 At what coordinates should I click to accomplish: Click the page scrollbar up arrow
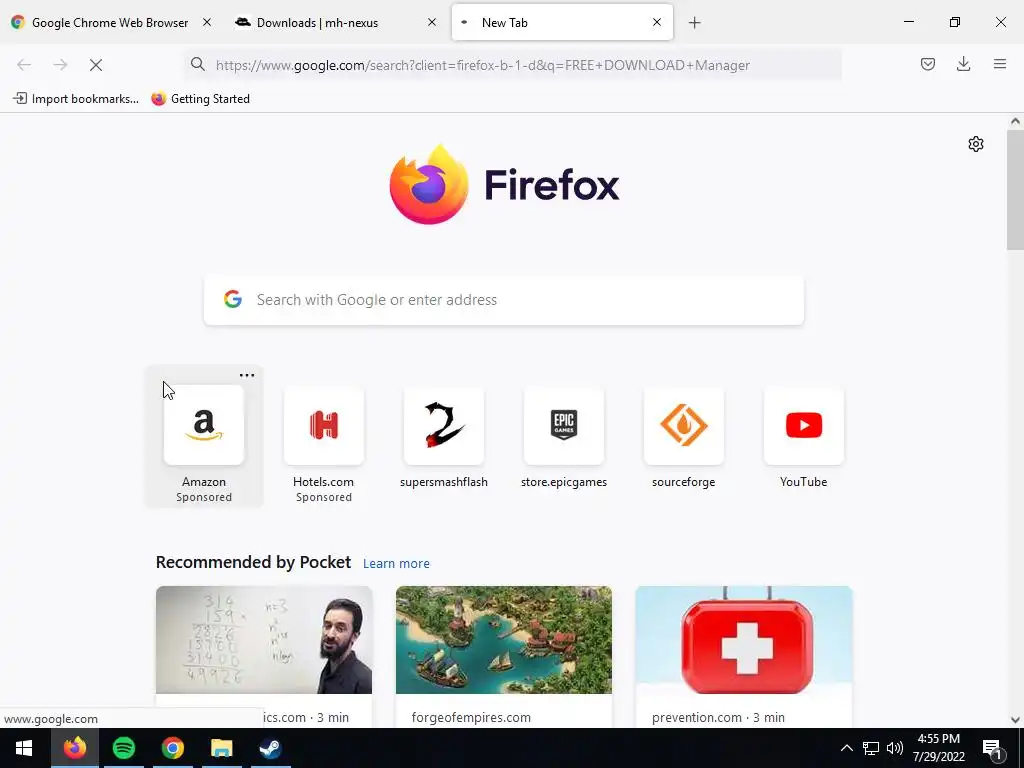pos(1015,121)
